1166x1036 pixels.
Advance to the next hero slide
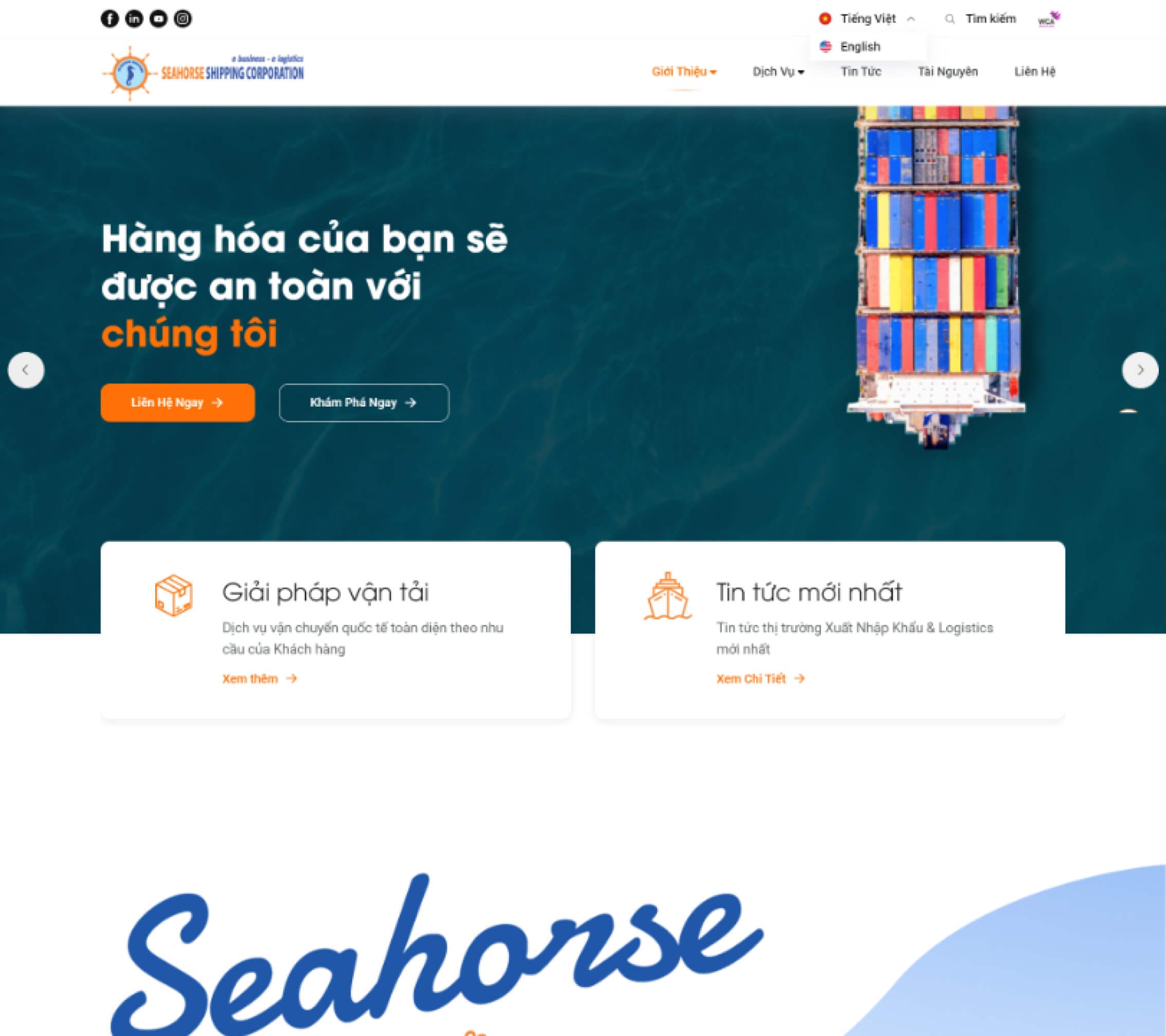(x=1140, y=370)
